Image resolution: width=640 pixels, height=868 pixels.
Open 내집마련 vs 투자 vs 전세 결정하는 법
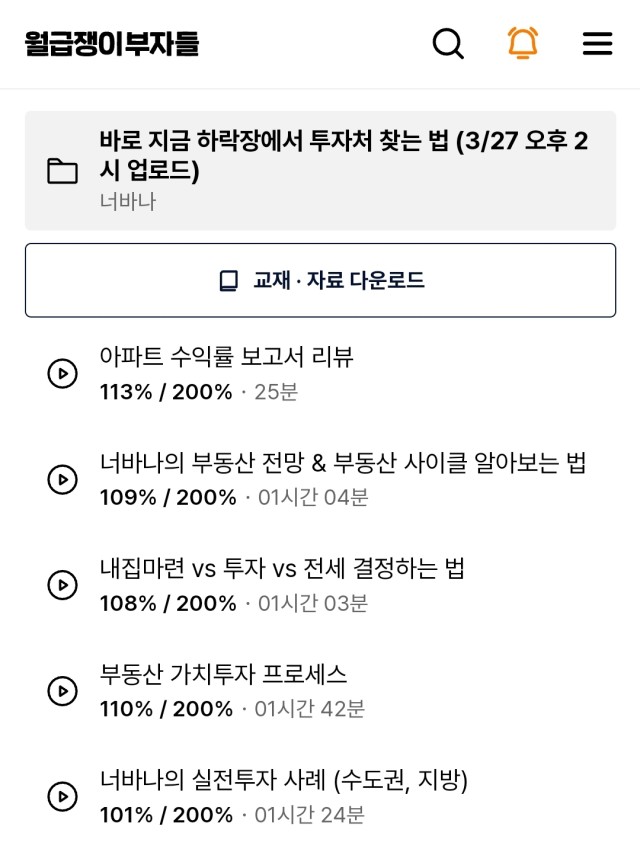pos(282,568)
